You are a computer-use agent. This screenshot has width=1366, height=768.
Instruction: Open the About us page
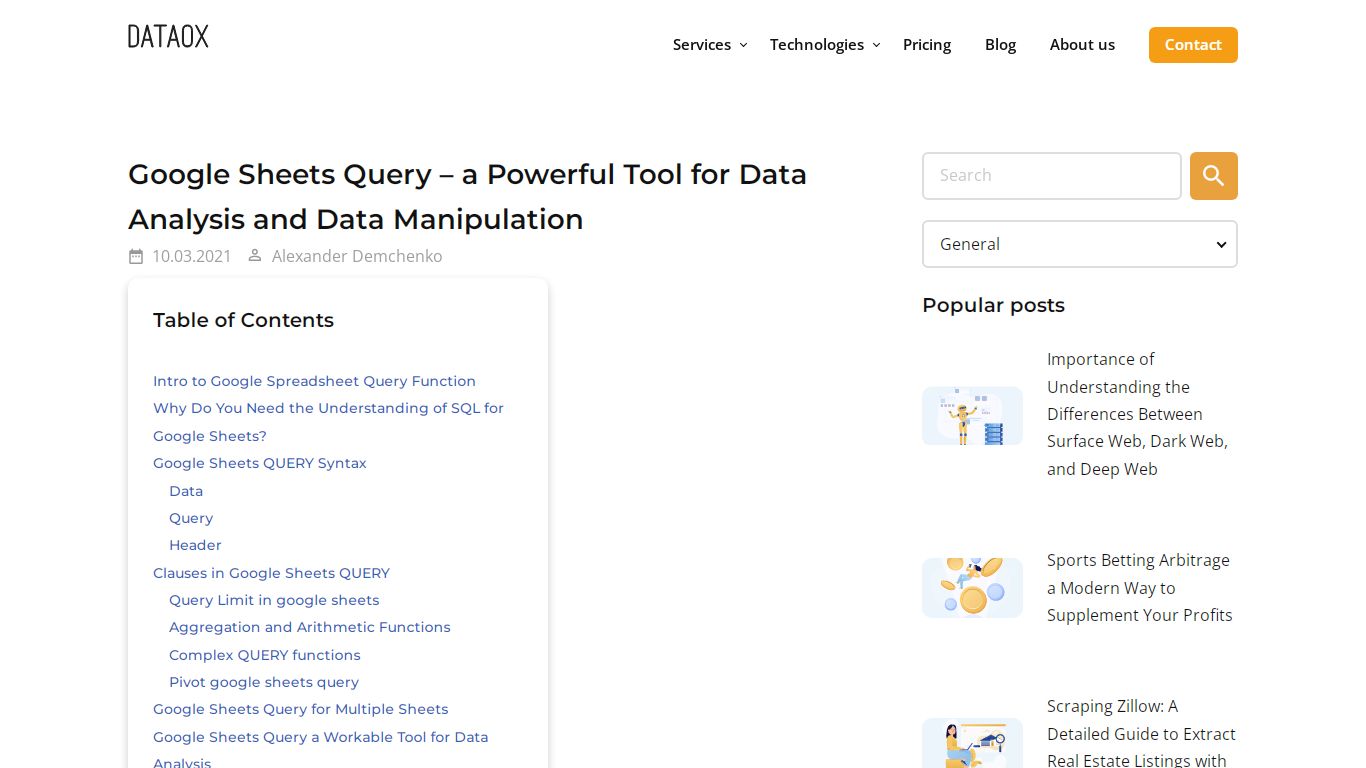(x=1082, y=45)
